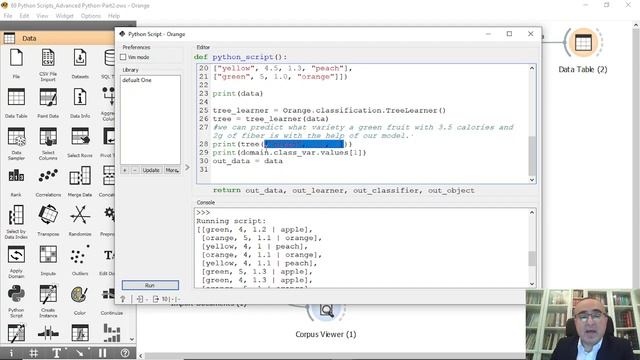This screenshot has width=640, height=360.
Task: Click the Run button
Action: [x=150, y=285]
